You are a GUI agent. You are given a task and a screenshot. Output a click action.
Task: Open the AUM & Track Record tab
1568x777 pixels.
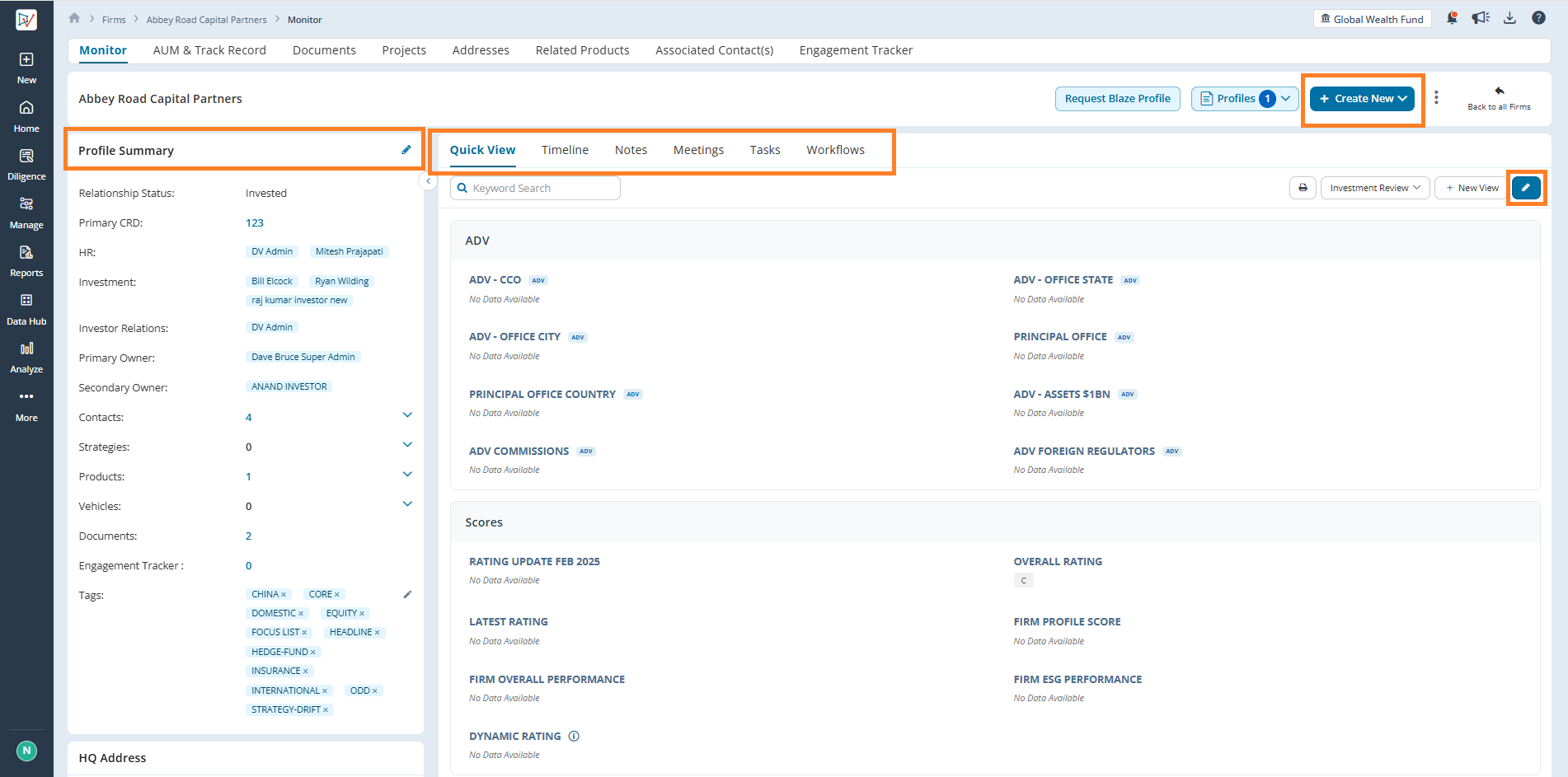[x=209, y=50]
